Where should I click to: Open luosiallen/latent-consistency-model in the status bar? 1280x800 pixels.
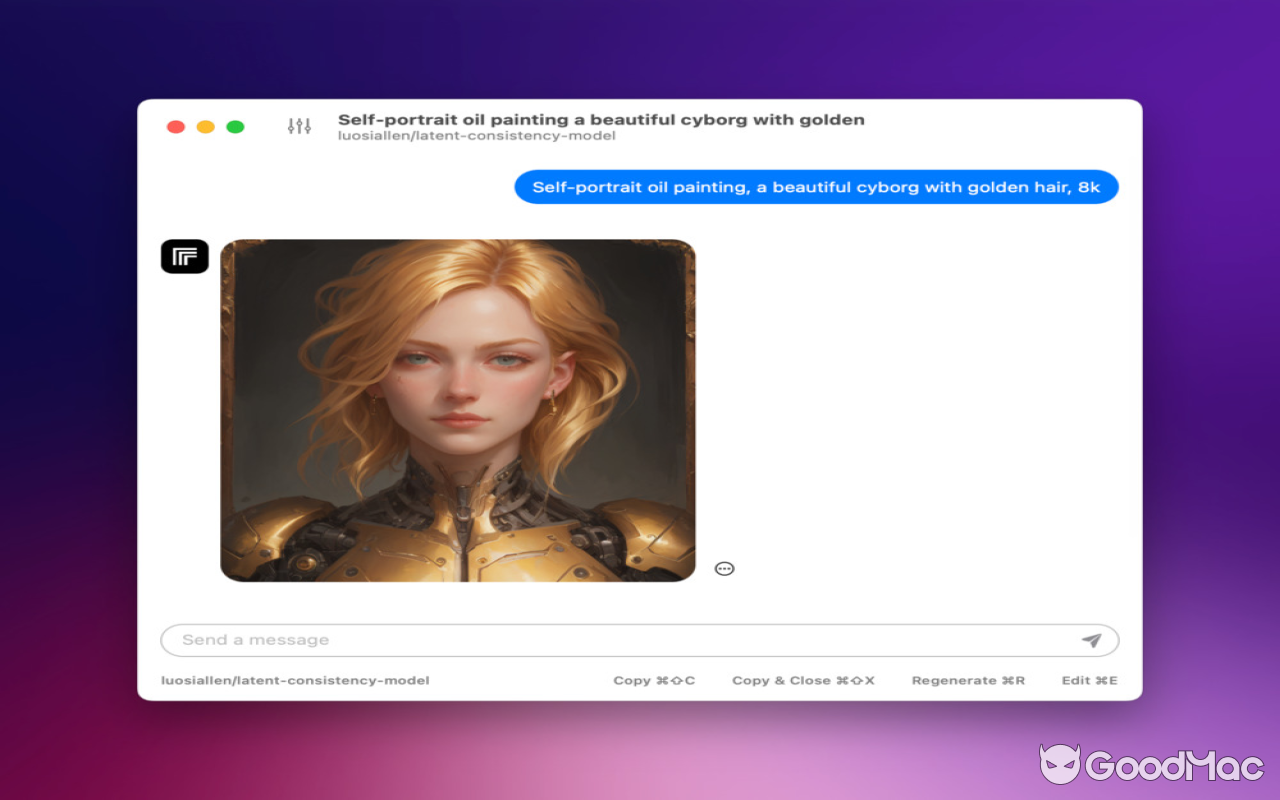click(295, 680)
